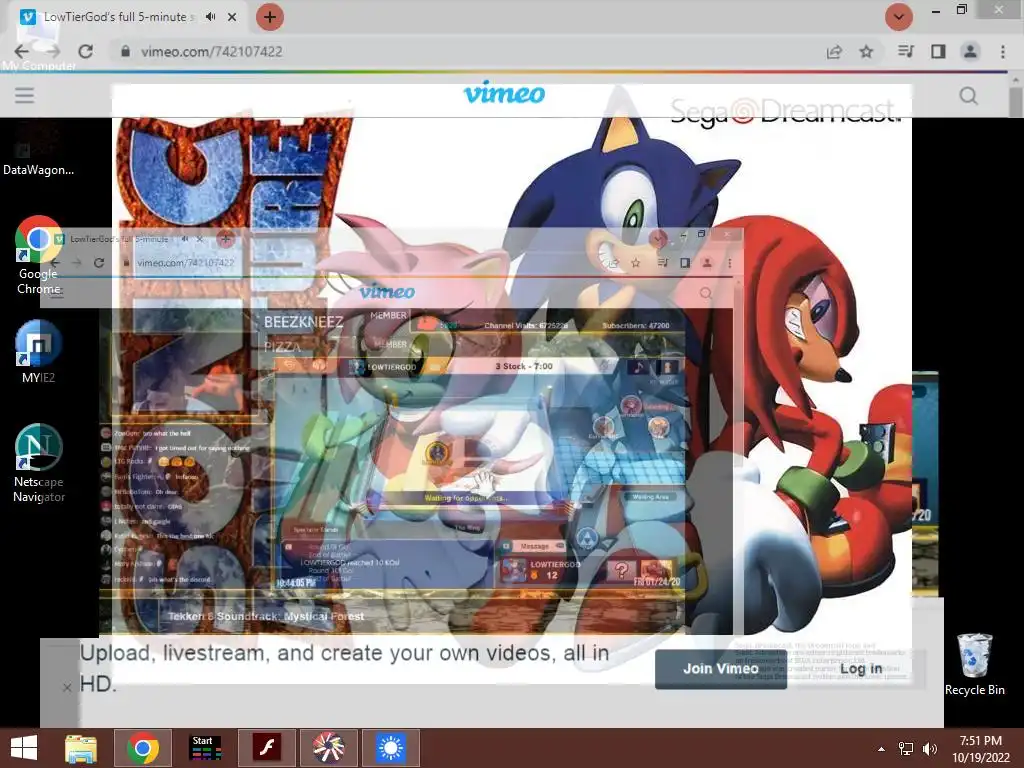Show hidden tray icons arrow
1024x768 pixels.
882,748
